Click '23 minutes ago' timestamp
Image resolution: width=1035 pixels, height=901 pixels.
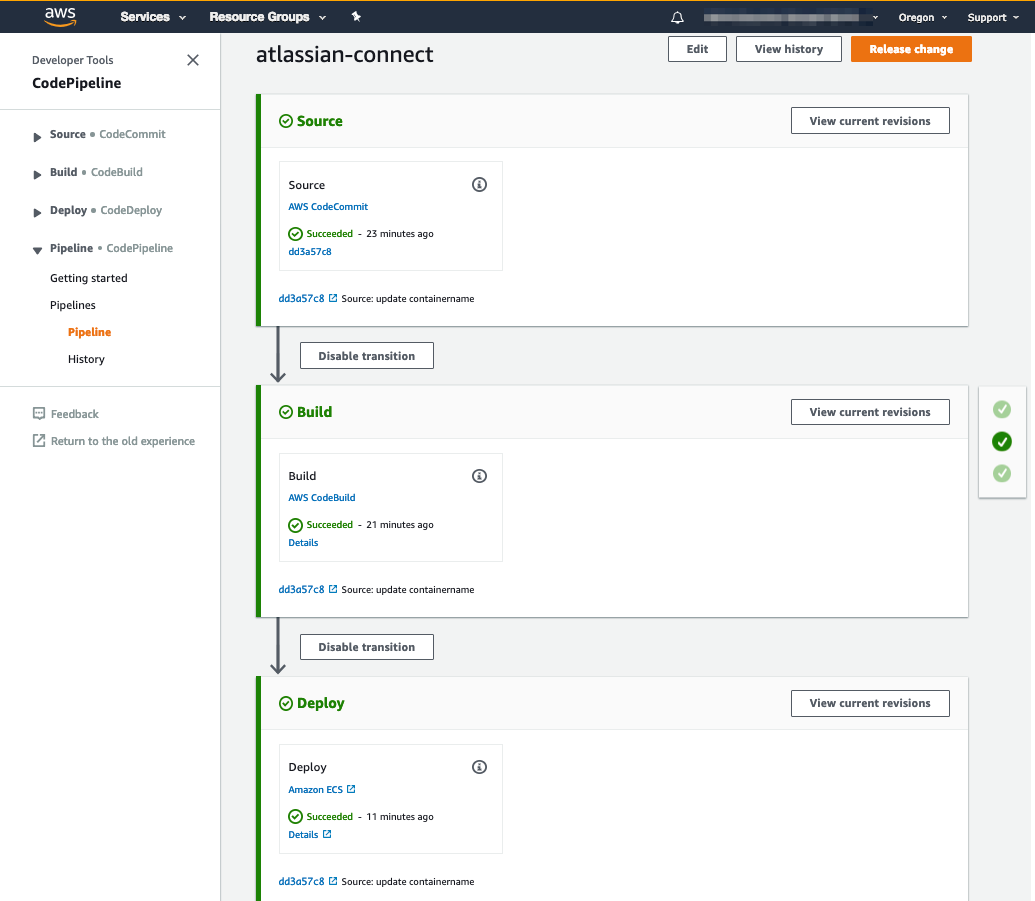point(400,234)
